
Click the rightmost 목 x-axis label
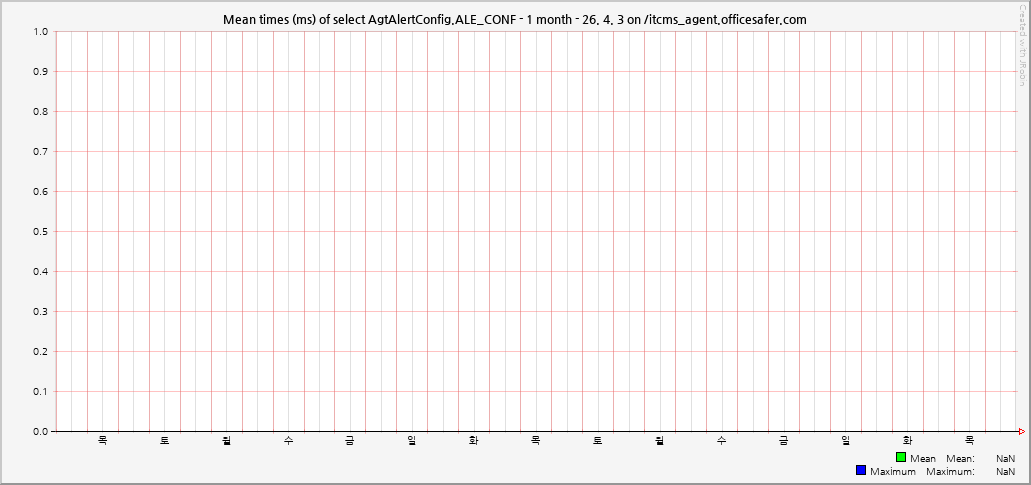969,440
